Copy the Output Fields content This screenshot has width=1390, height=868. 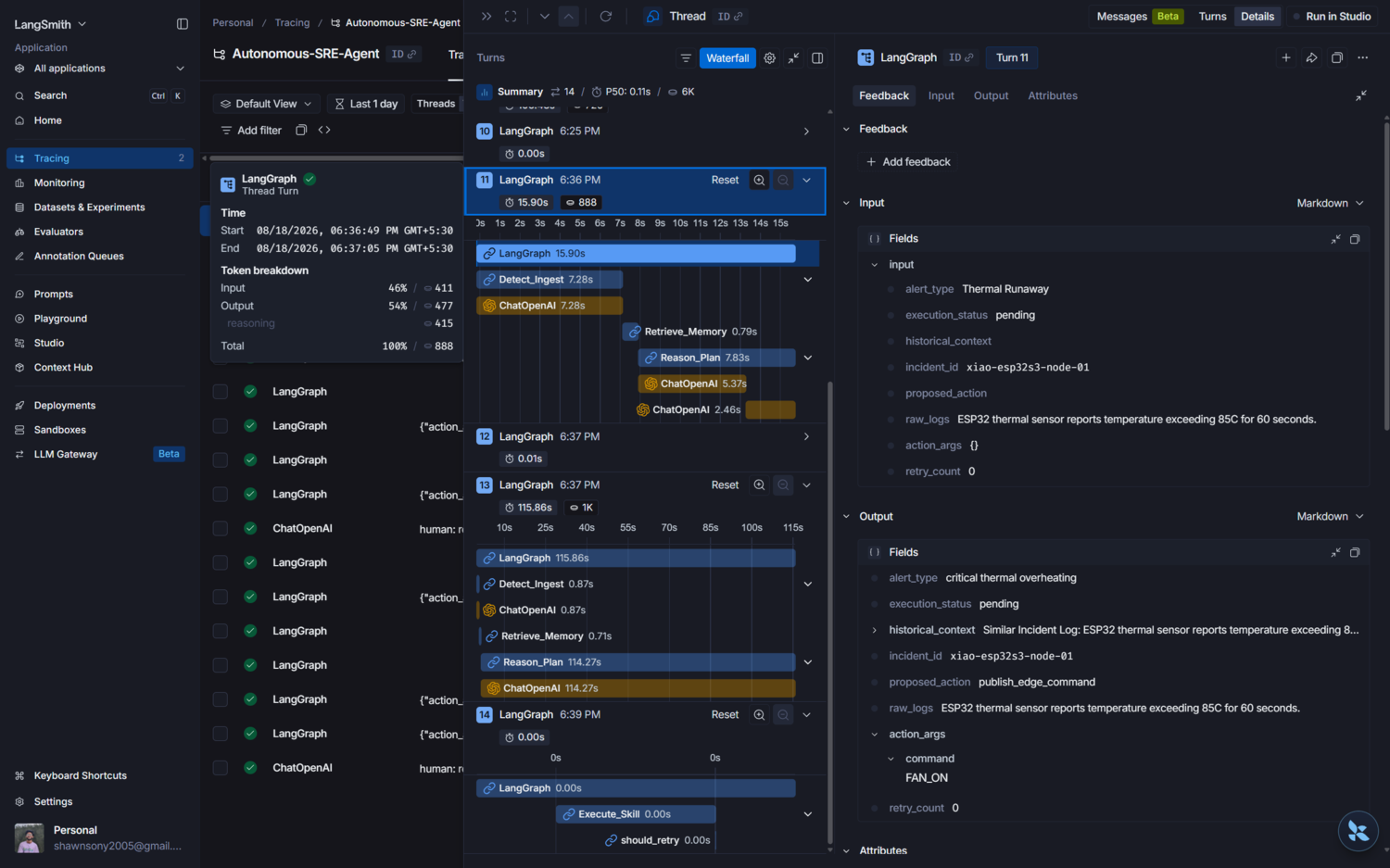coord(1355,553)
